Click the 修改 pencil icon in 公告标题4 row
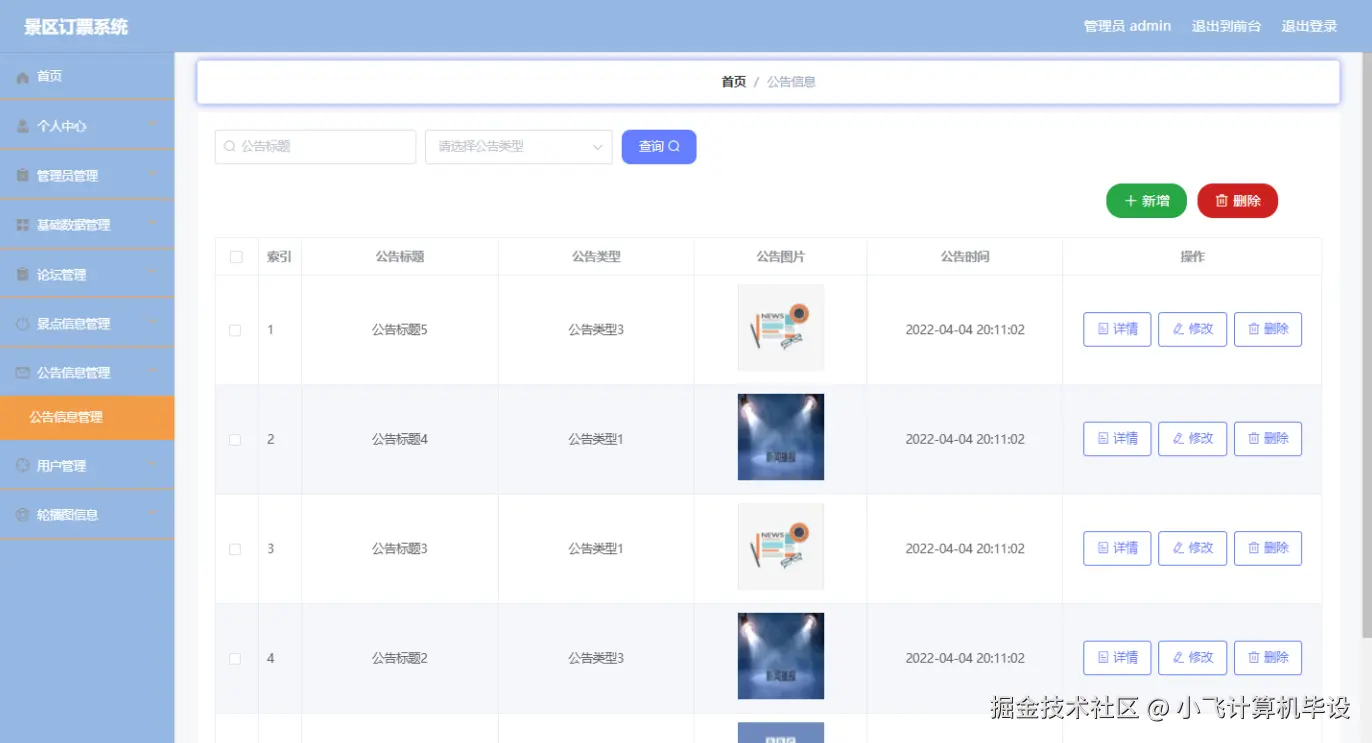 point(1178,438)
